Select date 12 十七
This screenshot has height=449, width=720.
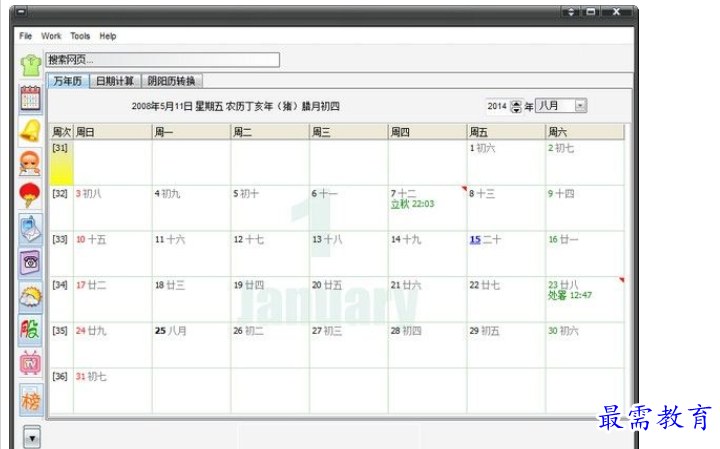270,253
